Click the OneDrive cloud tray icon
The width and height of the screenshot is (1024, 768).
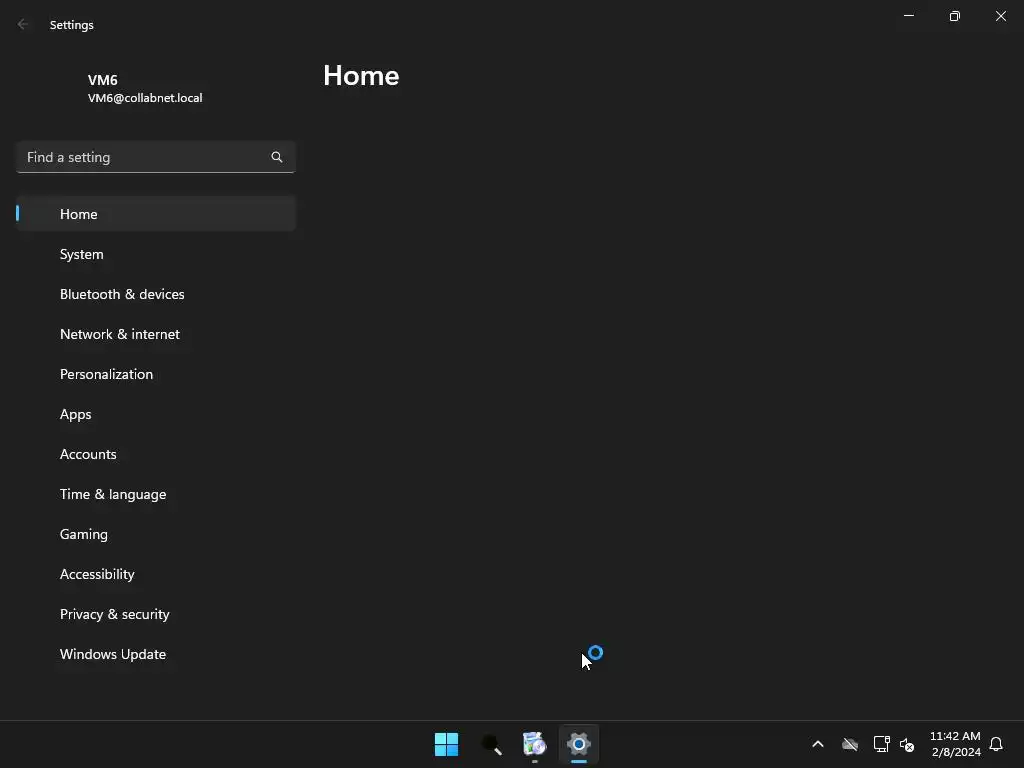850,744
